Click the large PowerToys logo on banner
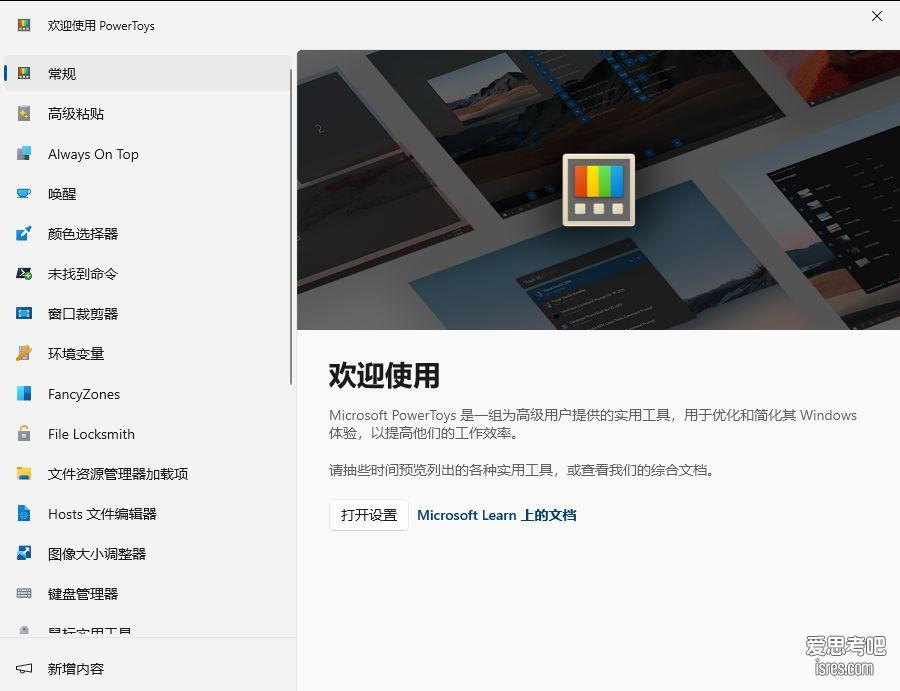This screenshot has width=900, height=691. pyautogui.click(x=599, y=190)
